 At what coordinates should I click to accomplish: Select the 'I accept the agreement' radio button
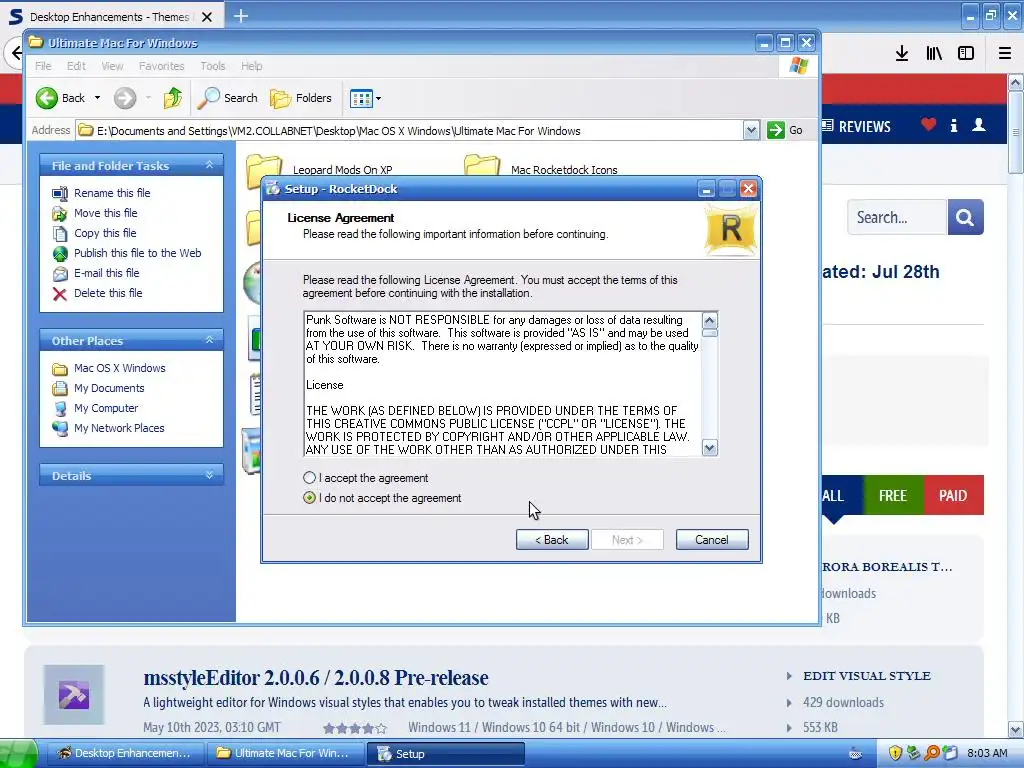tap(310, 478)
